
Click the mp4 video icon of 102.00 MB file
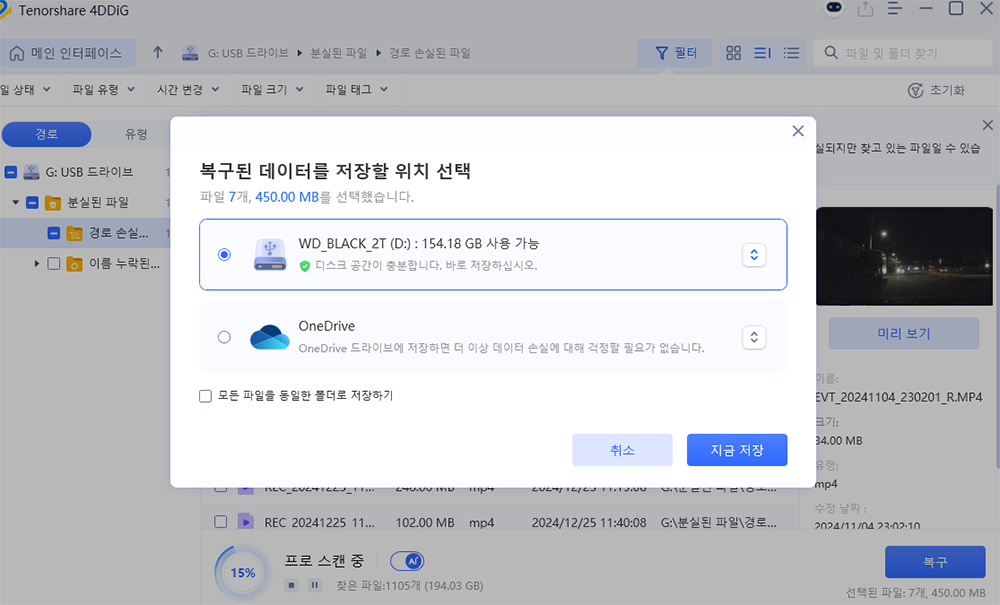tap(246, 522)
